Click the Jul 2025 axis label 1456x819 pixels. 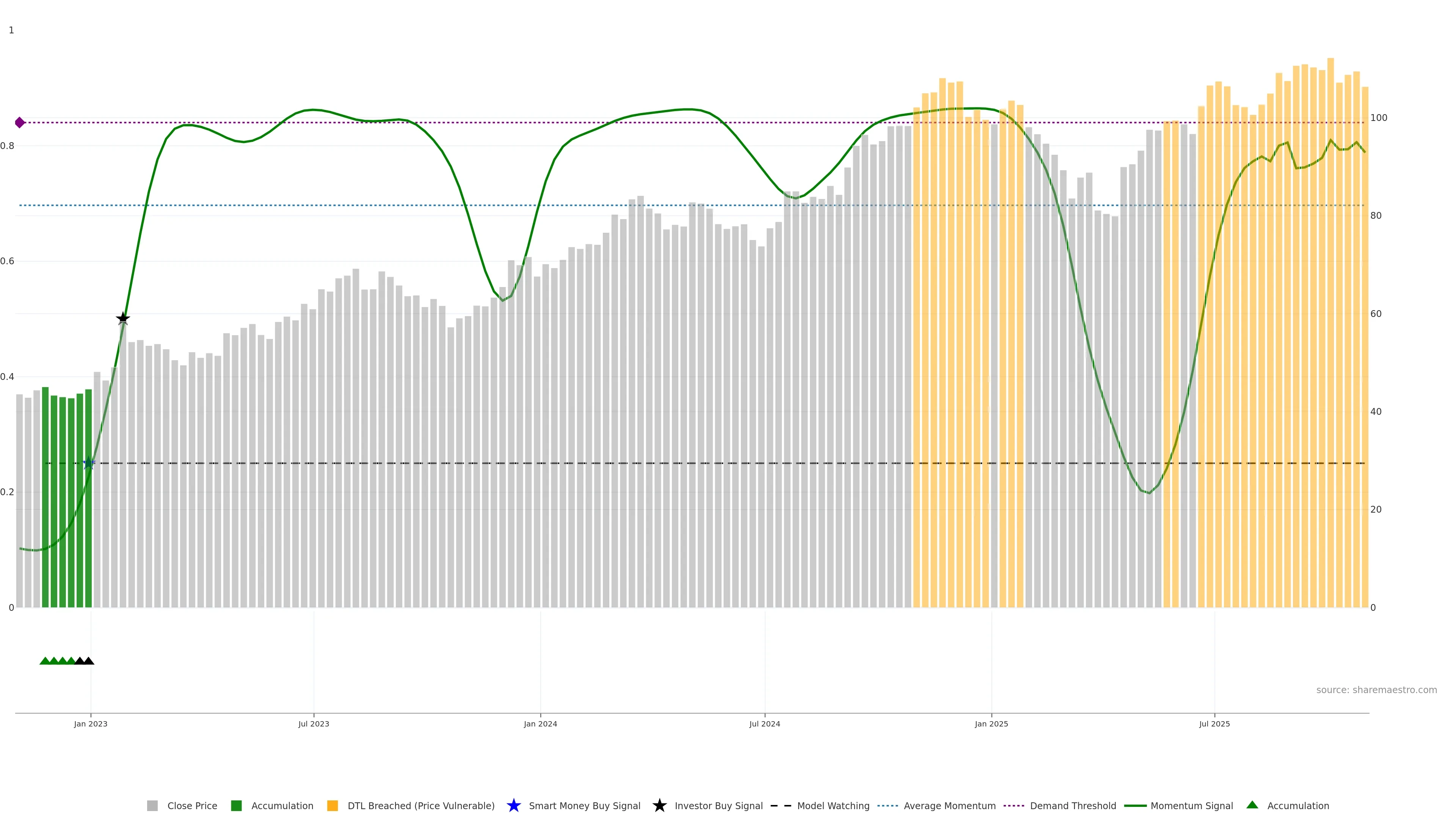tap(1214, 723)
